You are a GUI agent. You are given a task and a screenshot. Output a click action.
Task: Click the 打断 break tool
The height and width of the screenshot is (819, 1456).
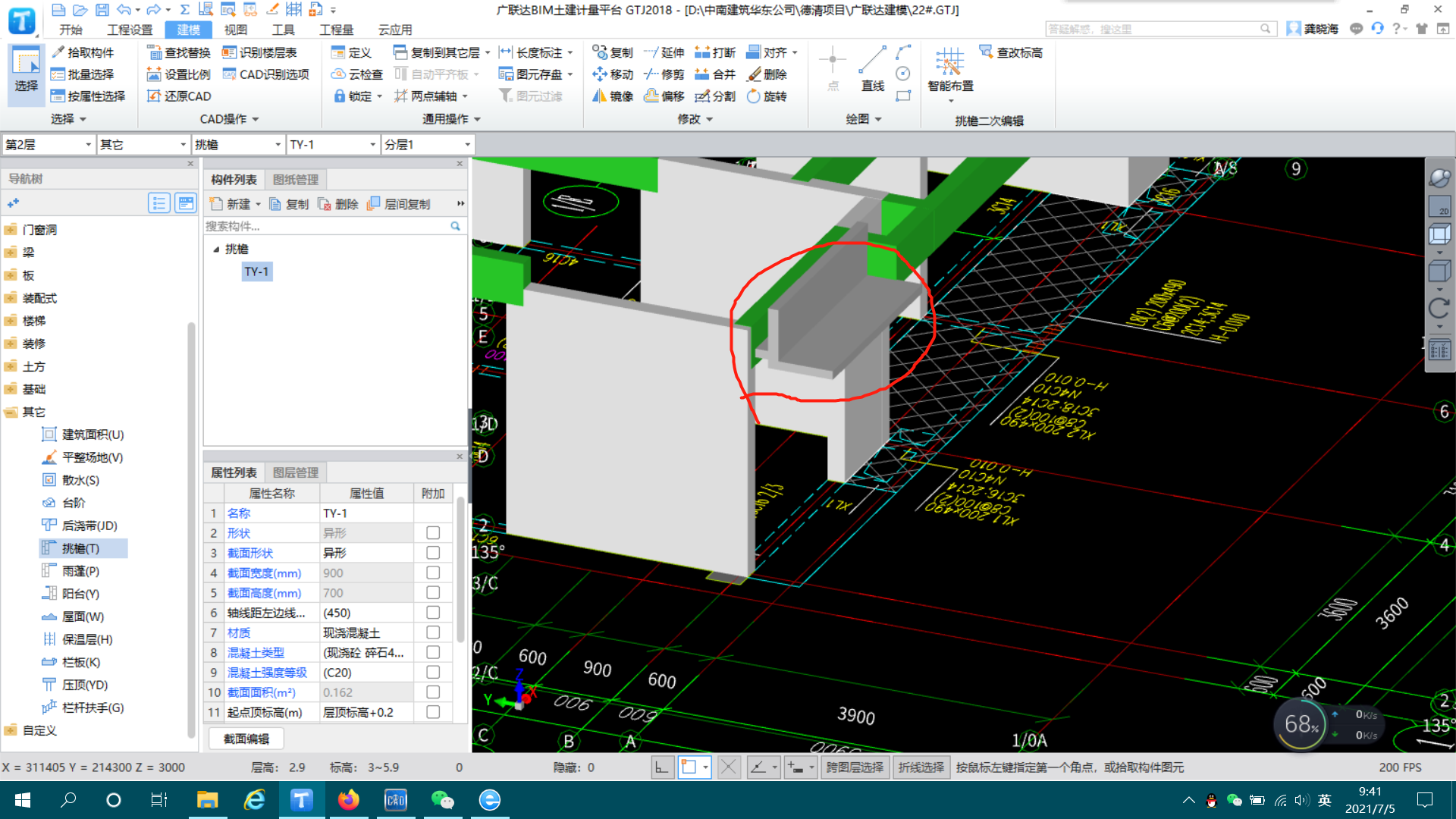(x=716, y=52)
